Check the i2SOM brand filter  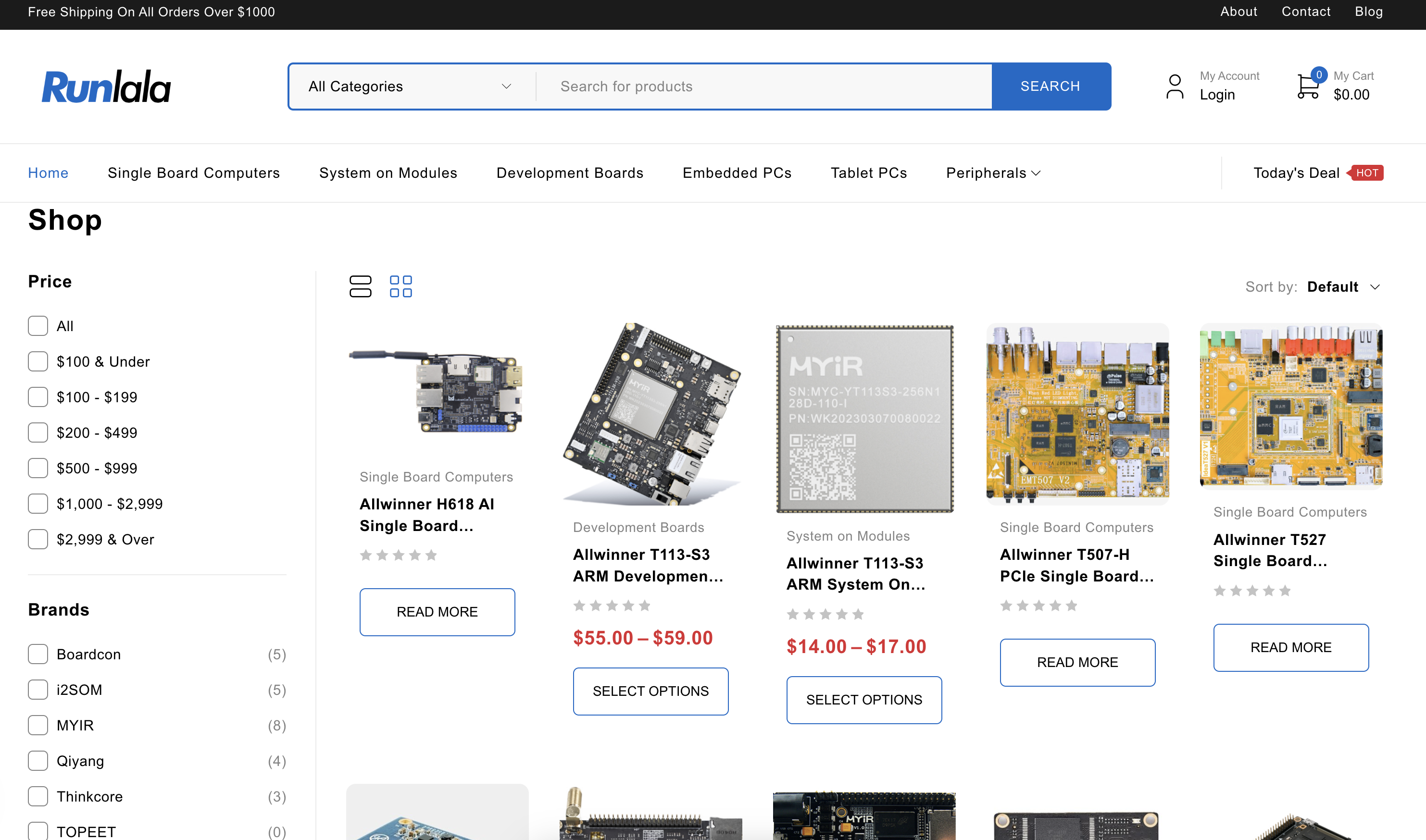(38, 690)
